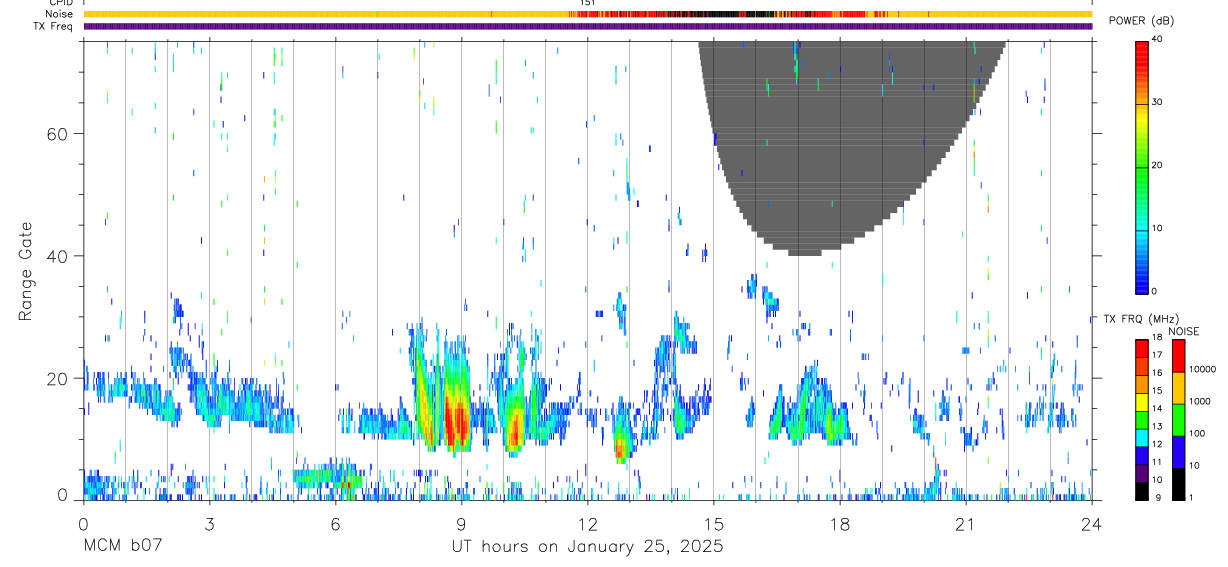
Task: Click the NOISE legend title
Action: tap(1182, 331)
